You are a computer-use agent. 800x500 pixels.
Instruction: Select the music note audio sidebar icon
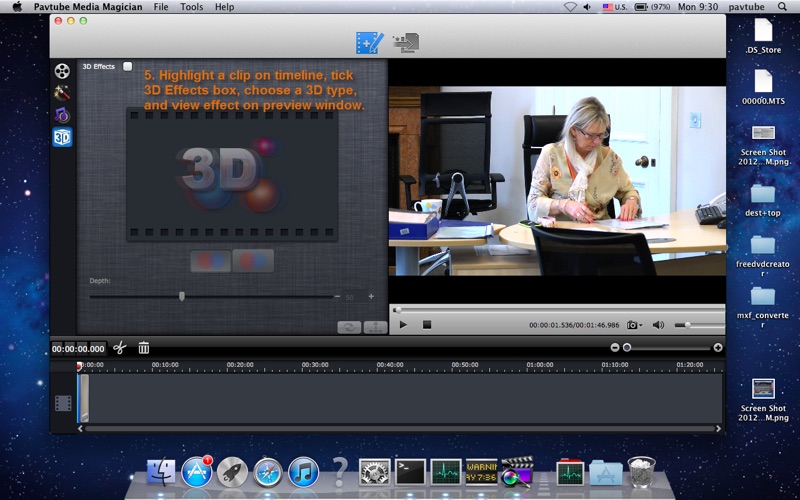62,115
